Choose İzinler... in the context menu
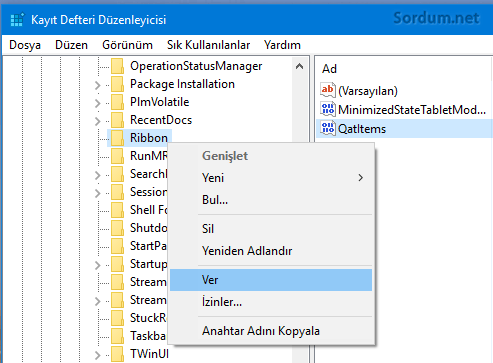This screenshot has width=493, height=363. click(271, 302)
